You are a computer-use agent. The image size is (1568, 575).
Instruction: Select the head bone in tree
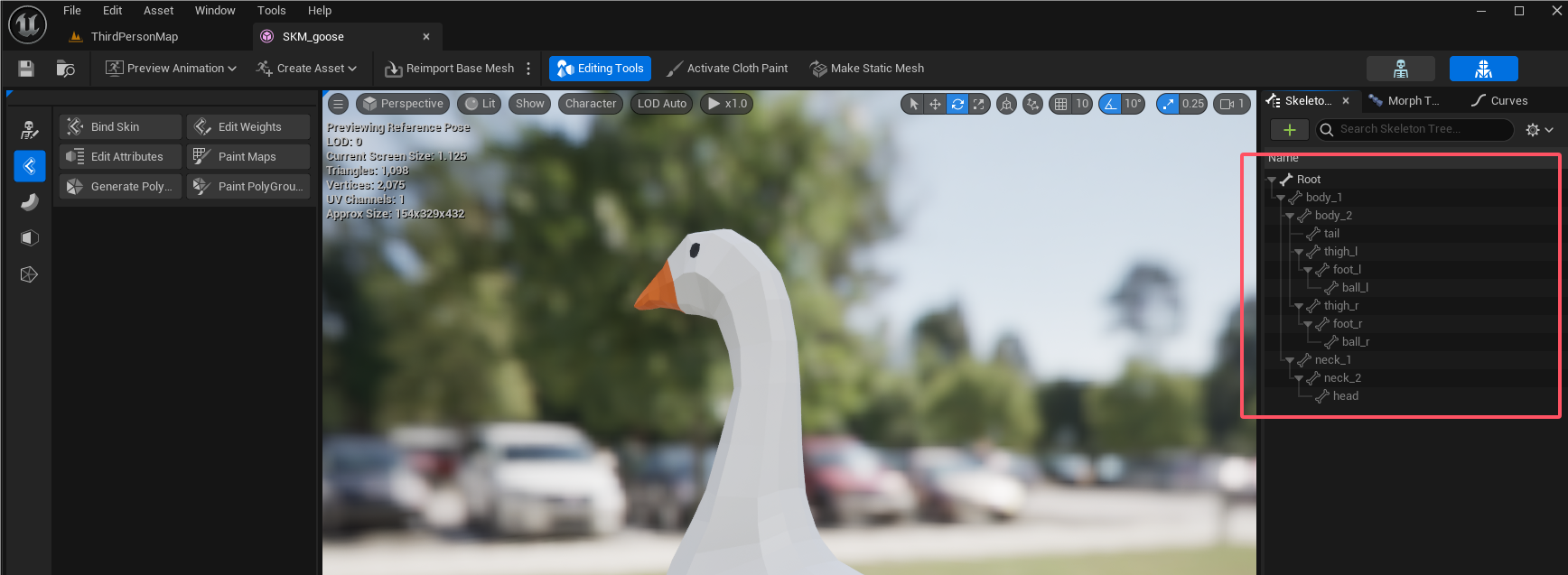(x=1345, y=396)
